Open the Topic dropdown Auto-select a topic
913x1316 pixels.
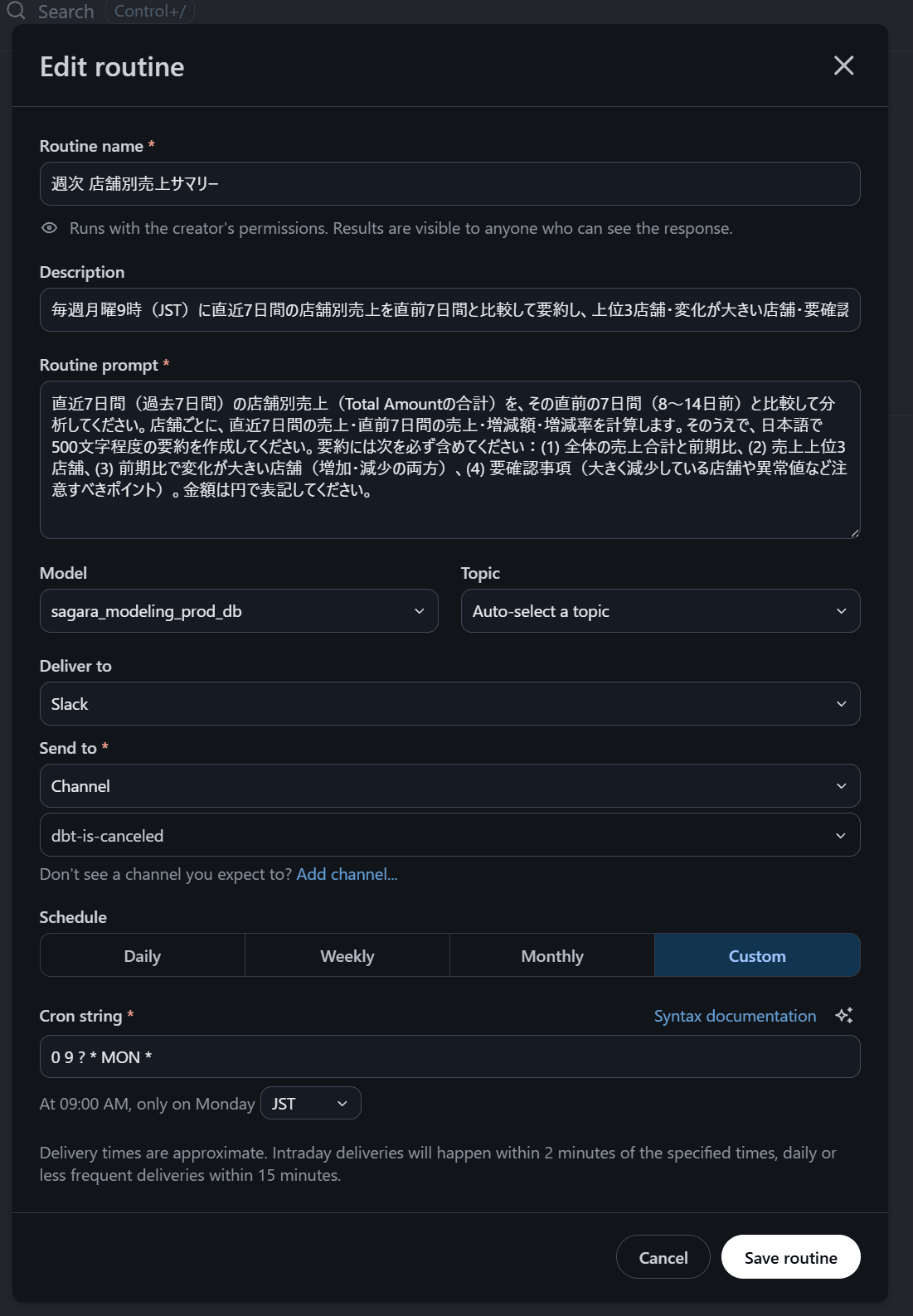coord(660,611)
